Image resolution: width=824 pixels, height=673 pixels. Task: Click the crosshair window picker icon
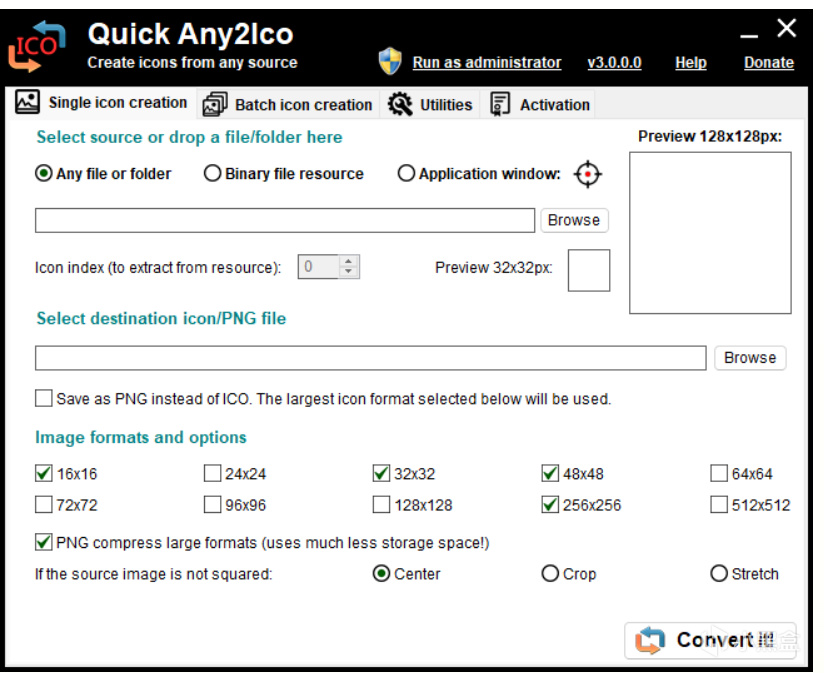[x=588, y=174]
